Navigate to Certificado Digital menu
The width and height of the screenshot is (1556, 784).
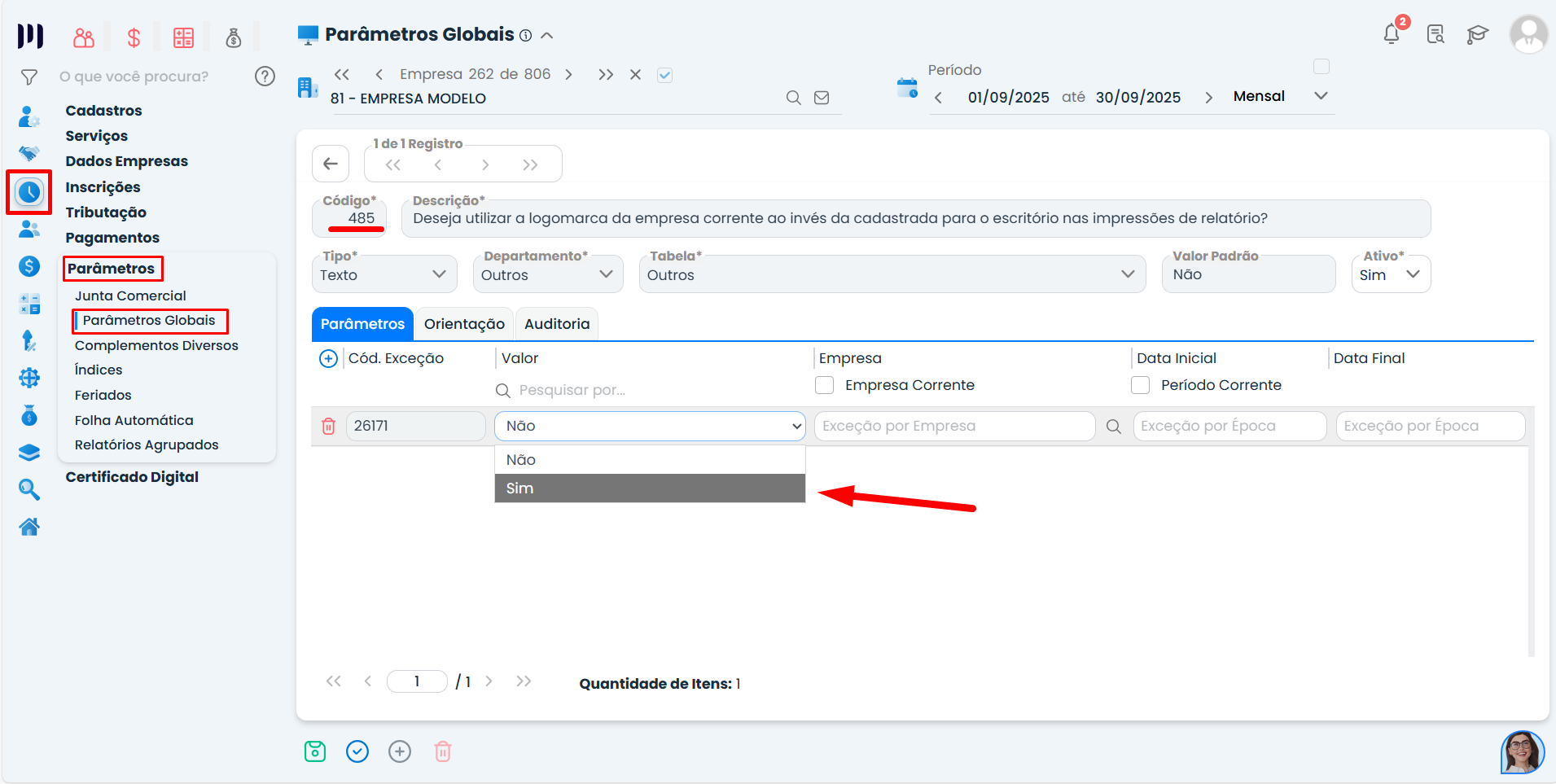tap(132, 477)
